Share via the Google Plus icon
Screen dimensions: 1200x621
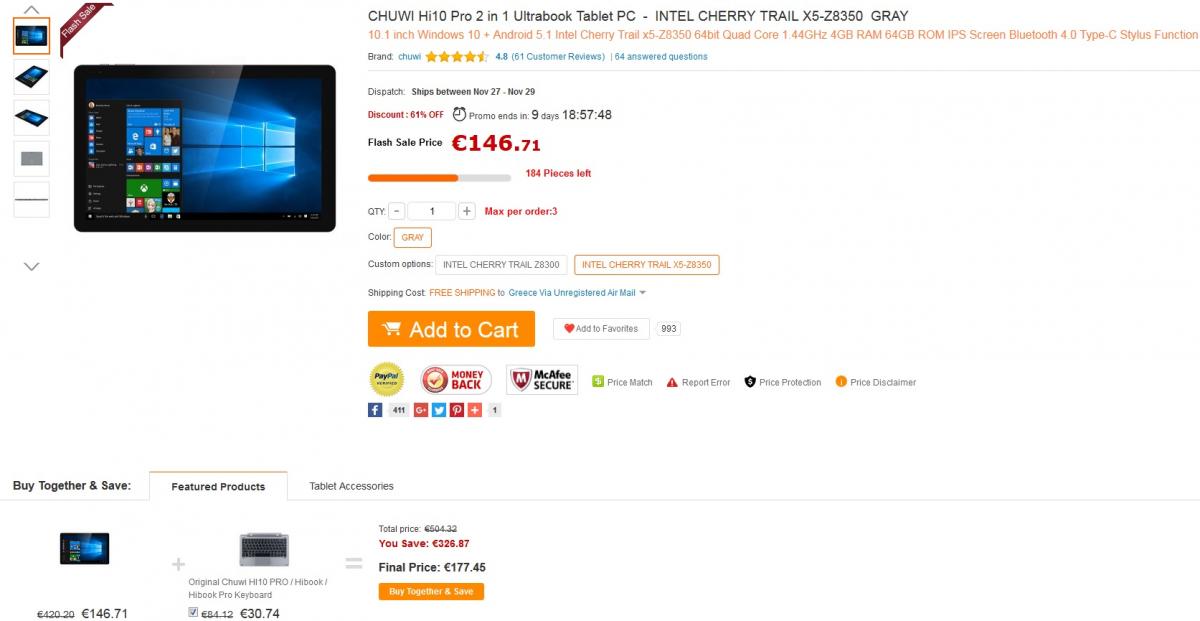tap(421, 410)
